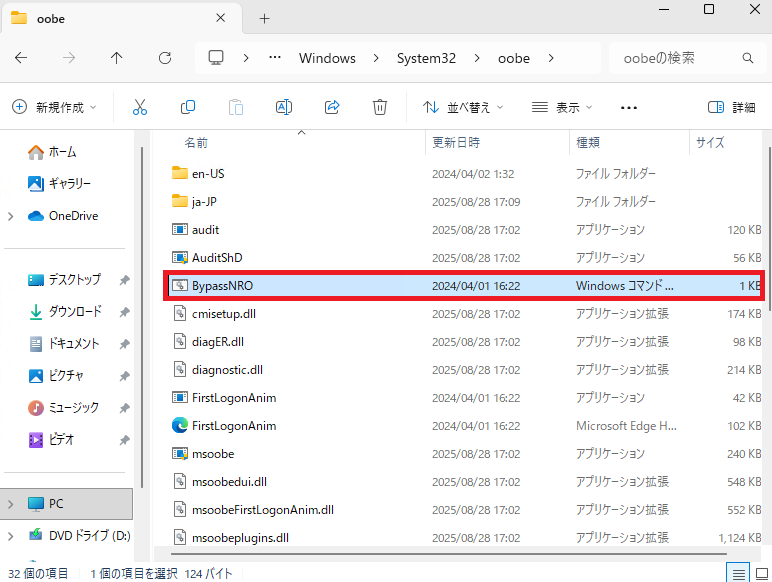Go up one folder level
Image resolution: width=772 pixels, height=582 pixels.
(x=117, y=58)
